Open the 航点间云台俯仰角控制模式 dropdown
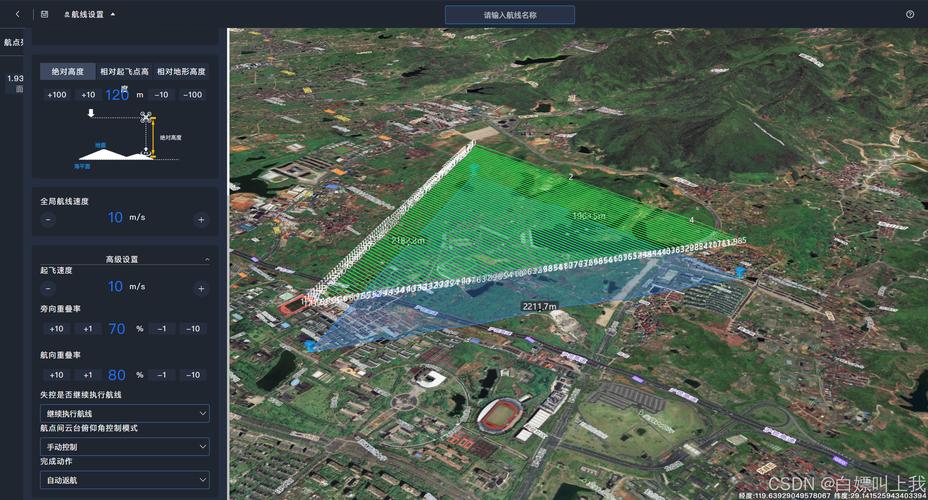Screen dimensions: 928x500 point(125,446)
